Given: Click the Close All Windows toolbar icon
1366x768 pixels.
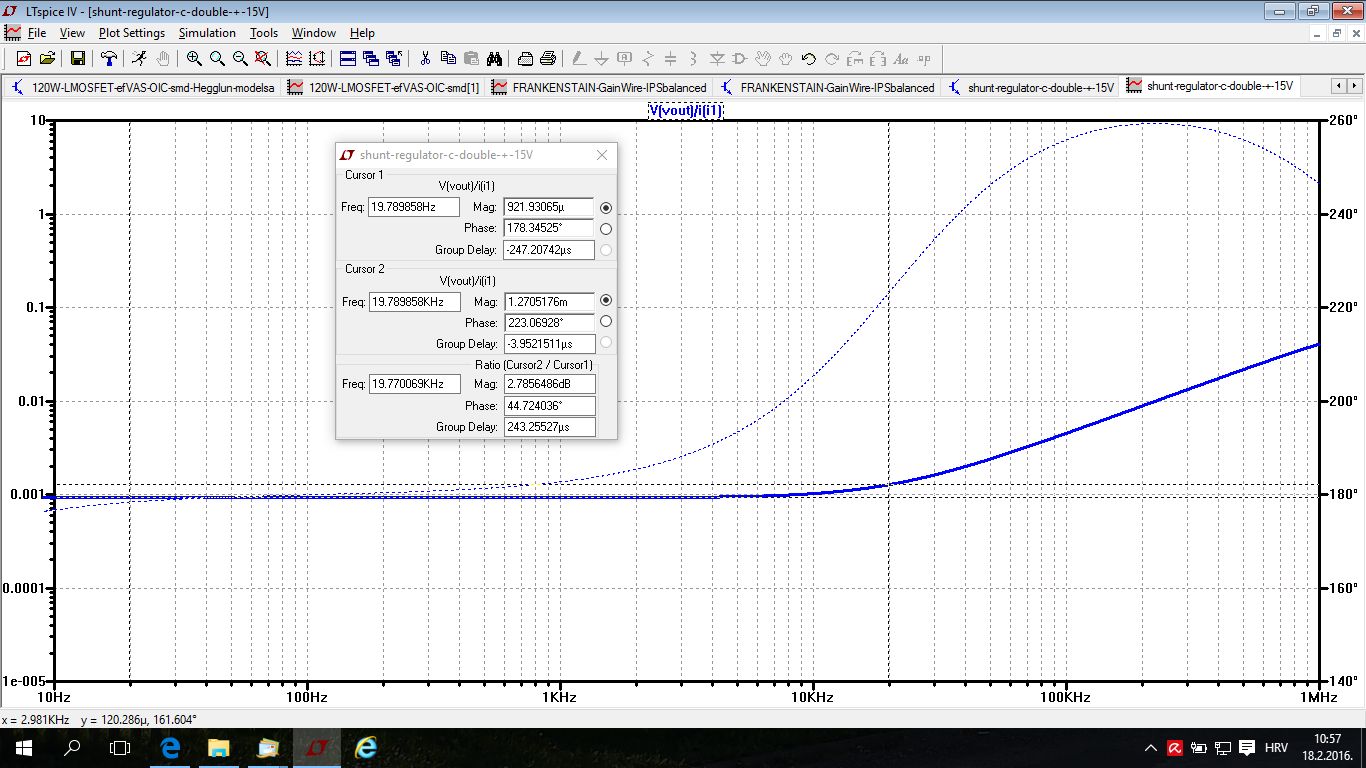Looking at the screenshot, I should pyautogui.click(x=394, y=58).
